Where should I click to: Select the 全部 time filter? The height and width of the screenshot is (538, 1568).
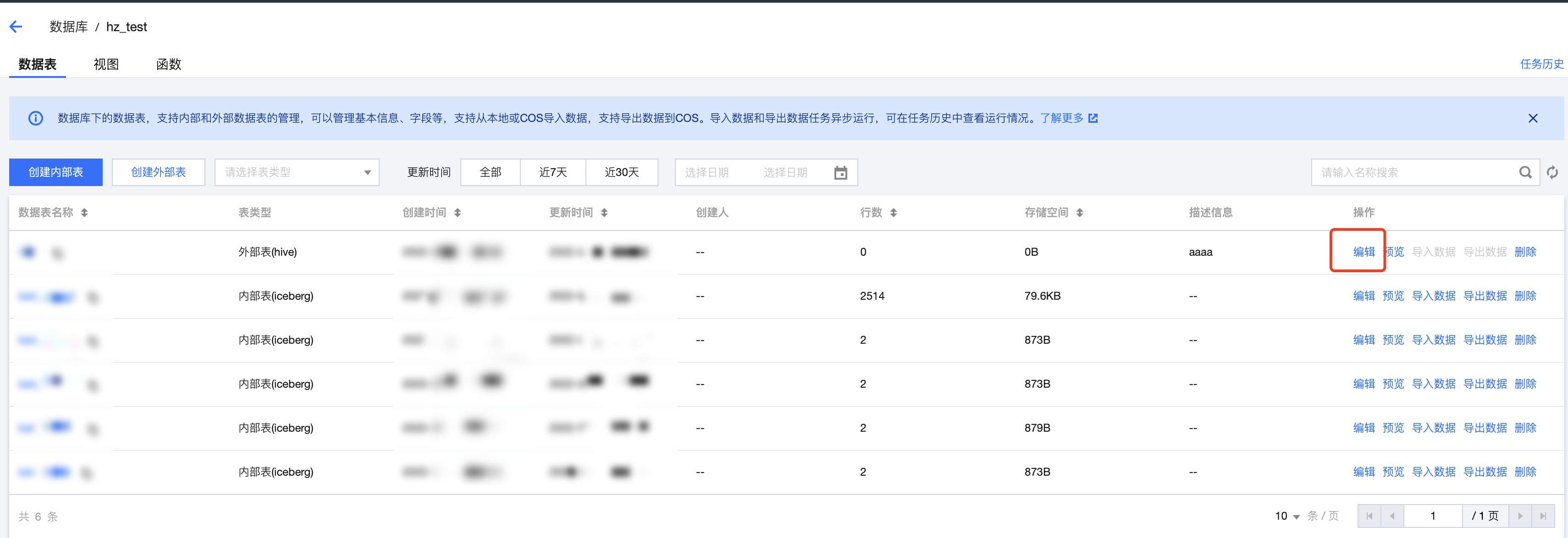click(x=490, y=172)
